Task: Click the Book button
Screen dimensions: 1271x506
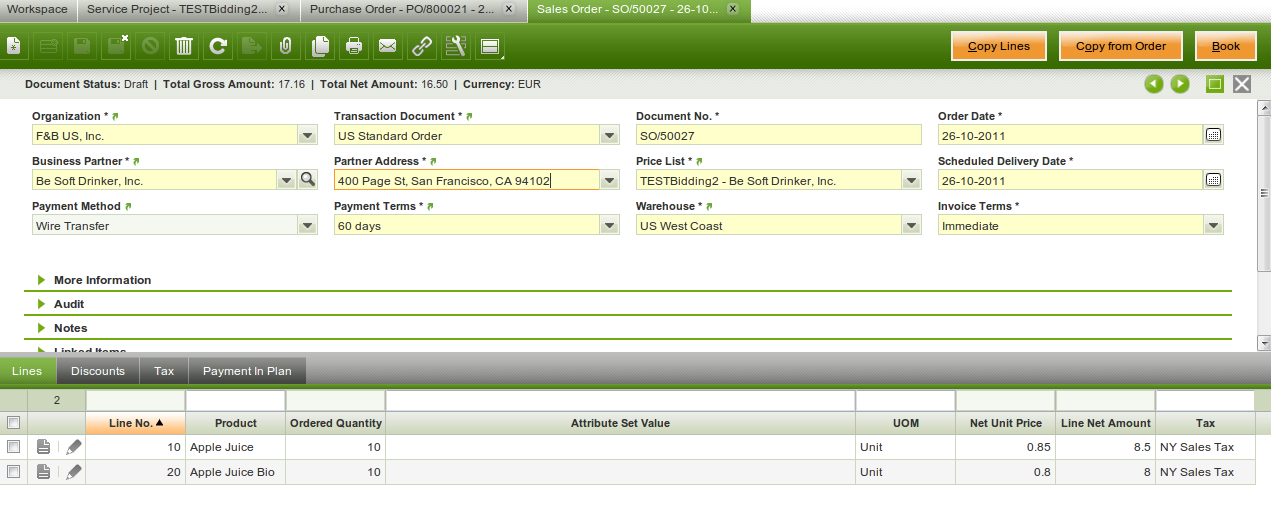Action: (1226, 46)
